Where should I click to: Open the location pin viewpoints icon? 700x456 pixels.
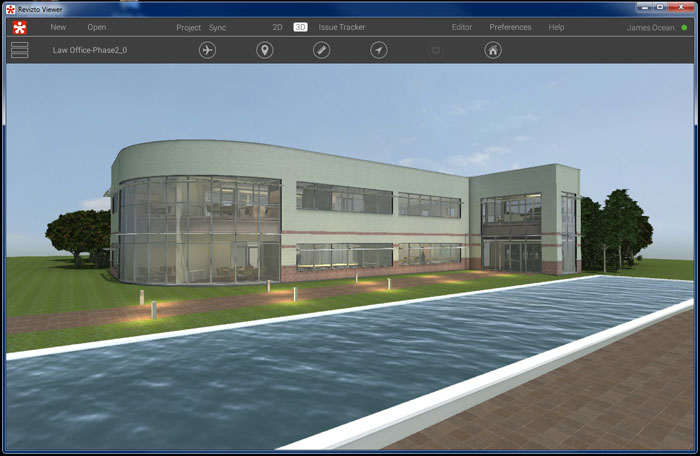(x=264, y=50)
